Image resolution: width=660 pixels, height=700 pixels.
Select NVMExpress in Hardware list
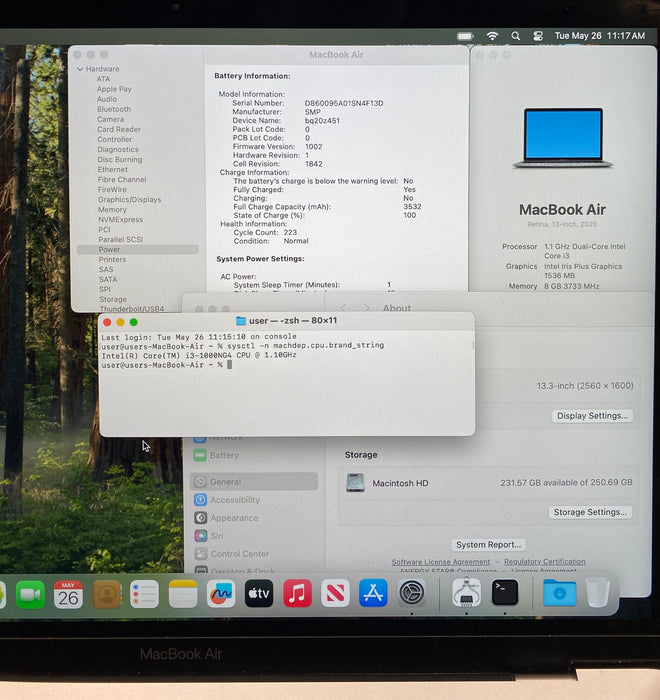click(121, 220)
